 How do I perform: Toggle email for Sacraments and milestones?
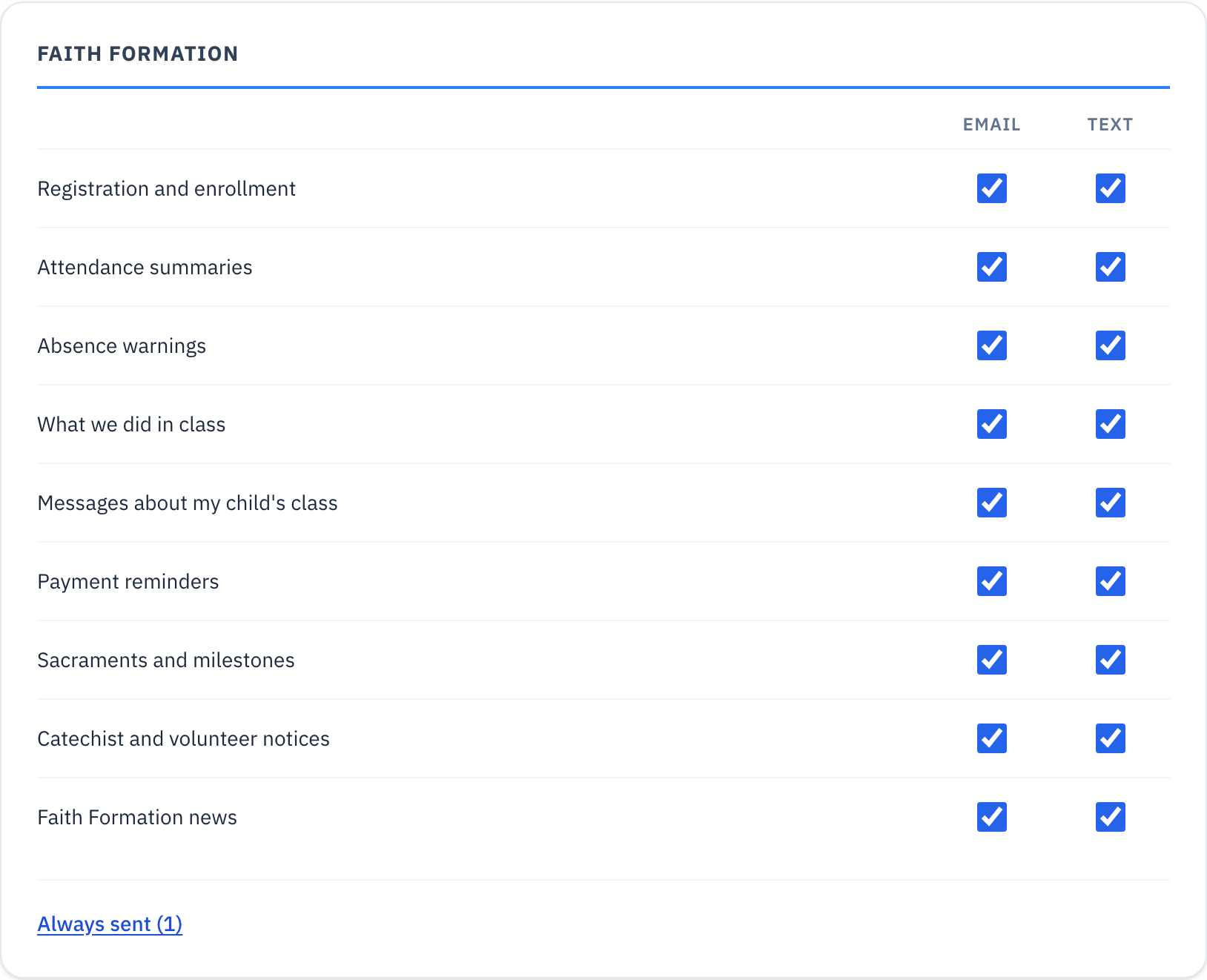click(x=991, y=660)
